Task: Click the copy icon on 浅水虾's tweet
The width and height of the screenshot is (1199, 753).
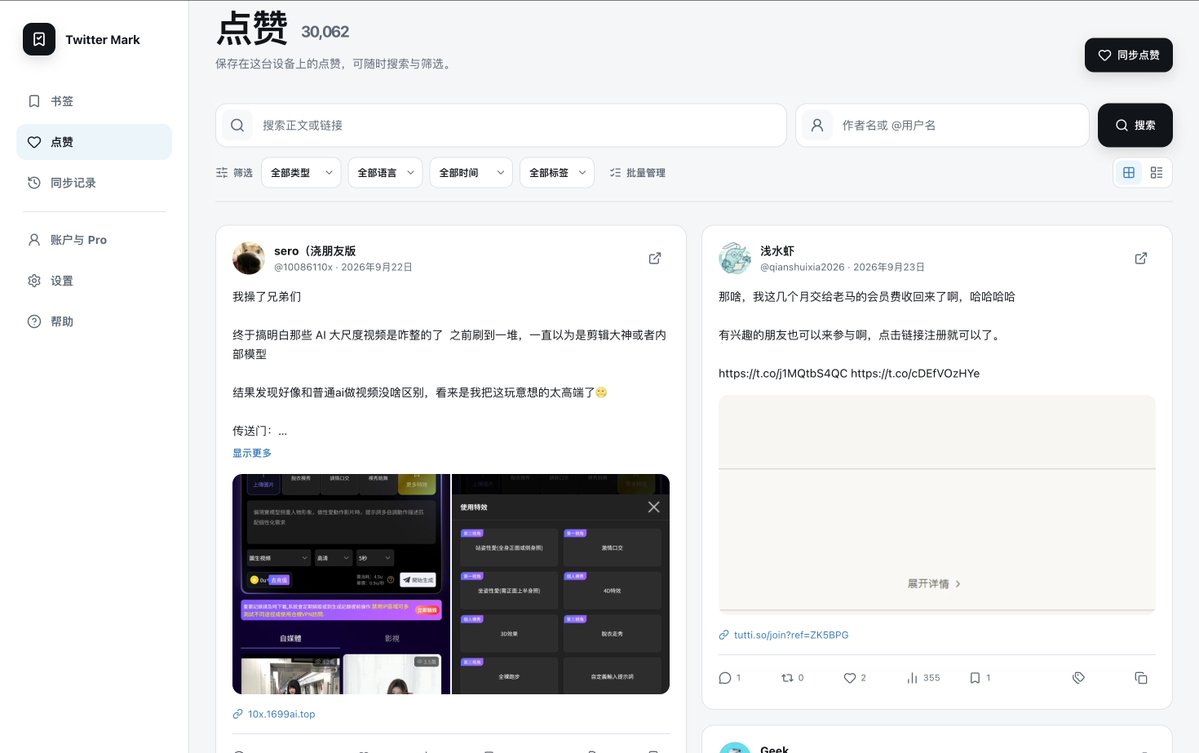Action: tap(1141, 678)
